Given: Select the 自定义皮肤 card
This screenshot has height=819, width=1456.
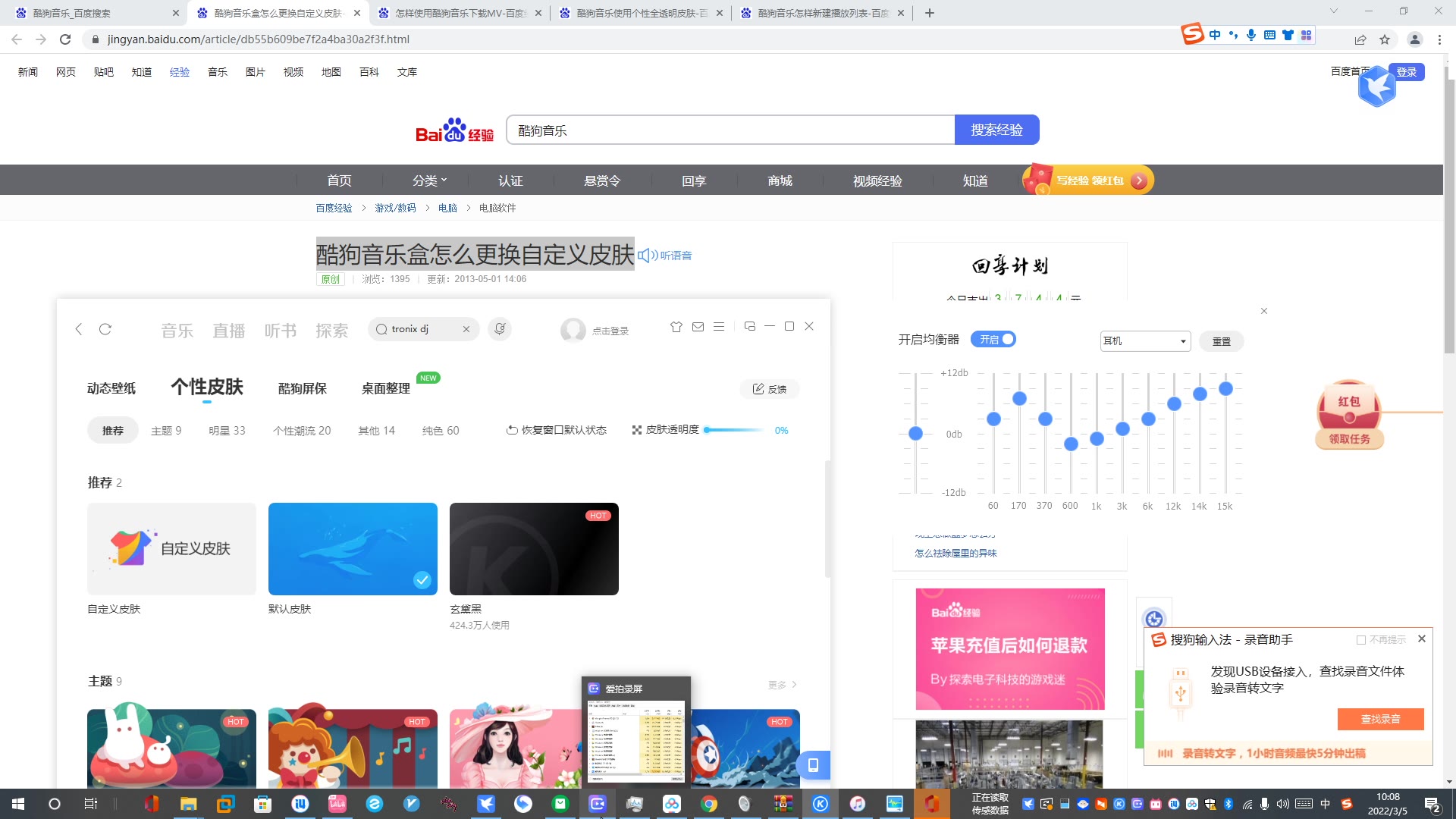Looking at the screenshot, I should 171,548.
